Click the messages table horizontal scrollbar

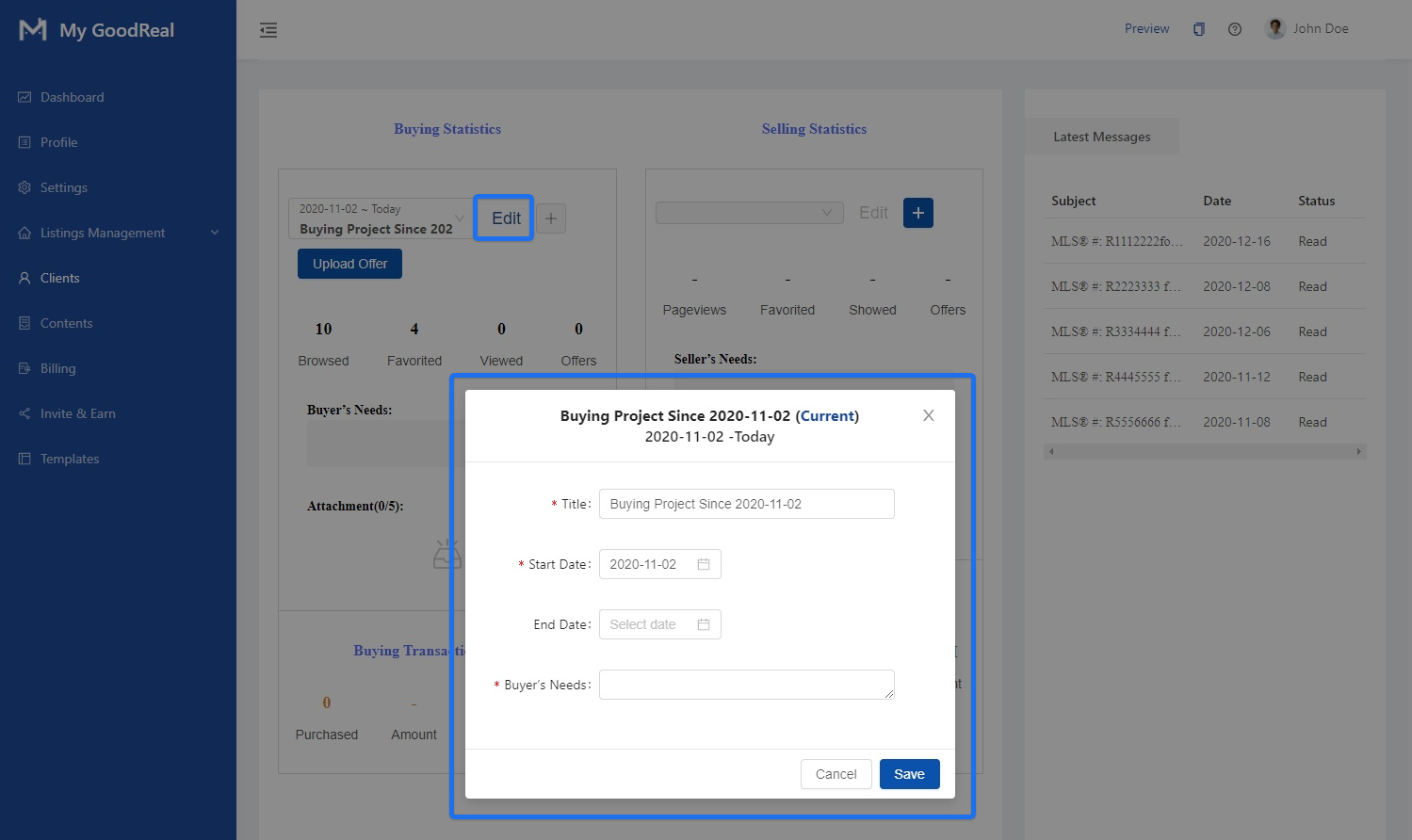point(1204,452)
